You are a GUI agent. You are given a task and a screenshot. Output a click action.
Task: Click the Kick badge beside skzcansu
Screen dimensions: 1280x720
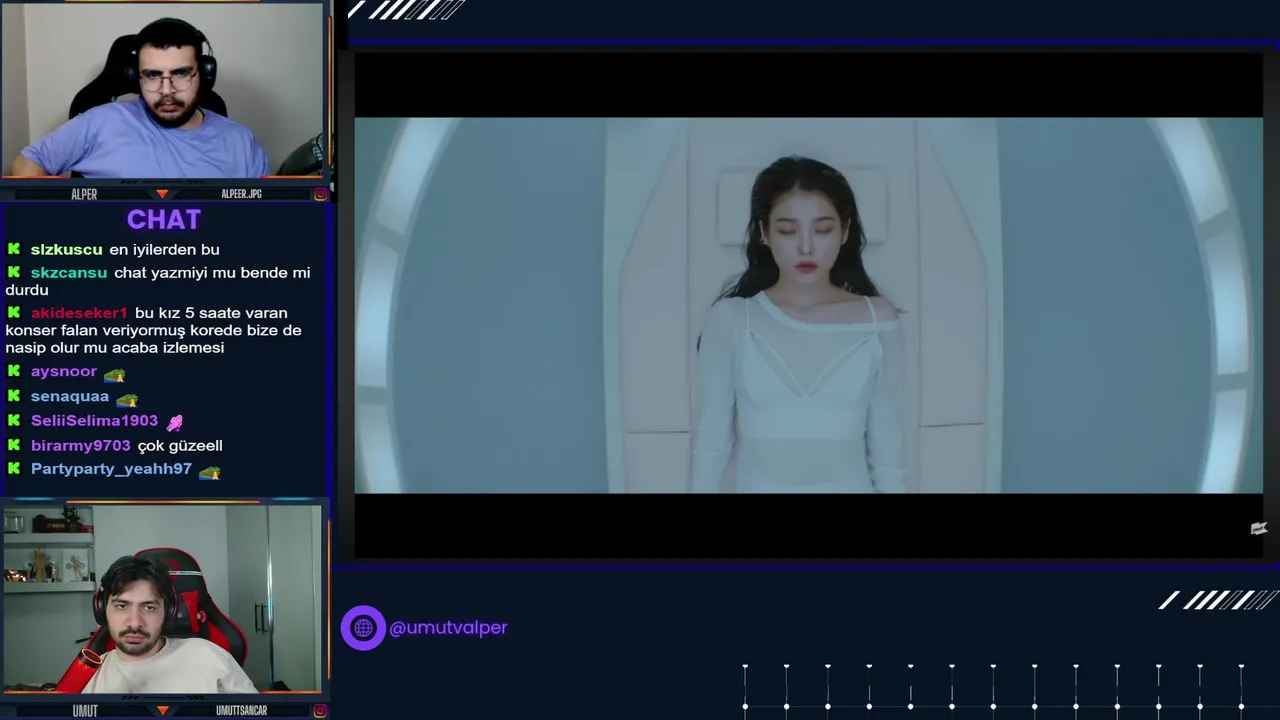[x=14, y=272]
